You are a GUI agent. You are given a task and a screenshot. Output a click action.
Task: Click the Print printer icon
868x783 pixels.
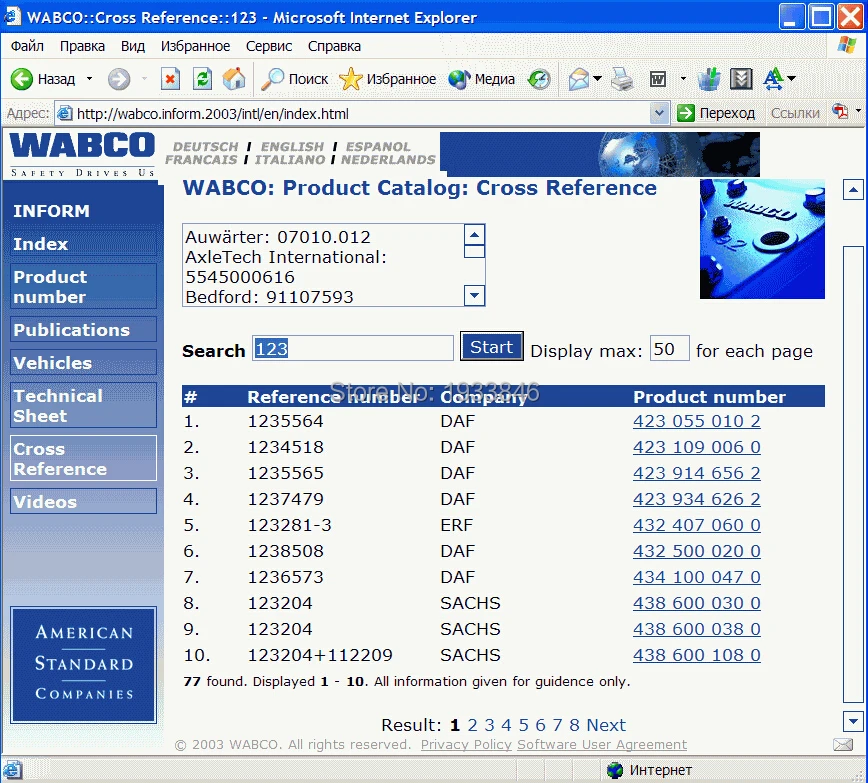click(622, 79)
